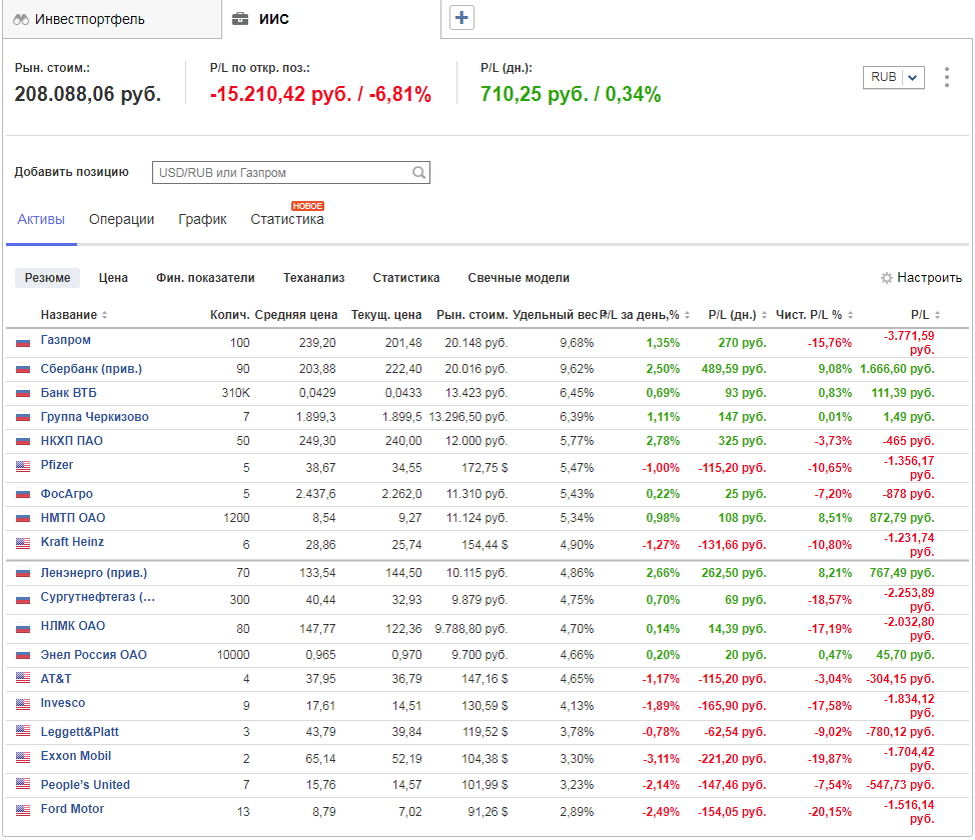Open the Ленэнерго (прив.) link
This screenshot has width=975, height=840.
(94, 573)
